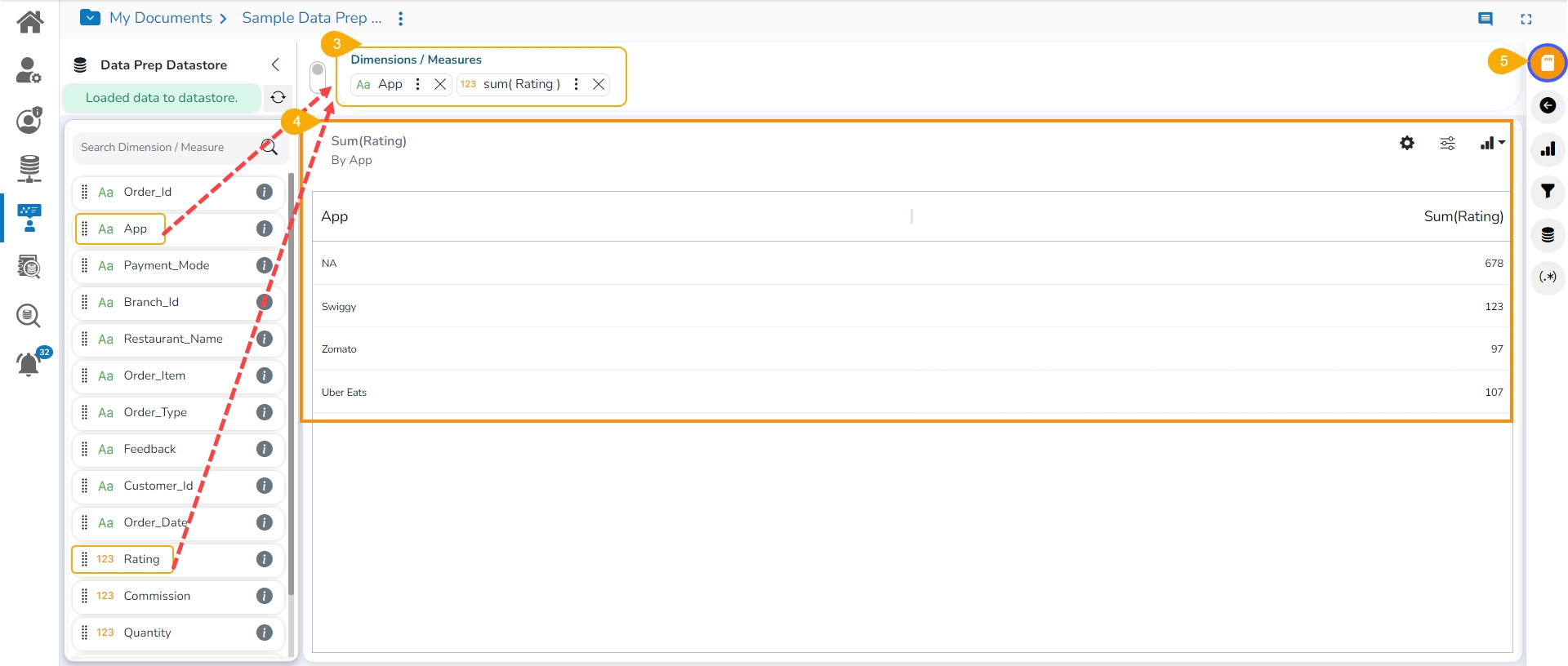Open the document three-dot menu
The height and width of the screenshot is (666, 1568).
(x=400, y=18)
